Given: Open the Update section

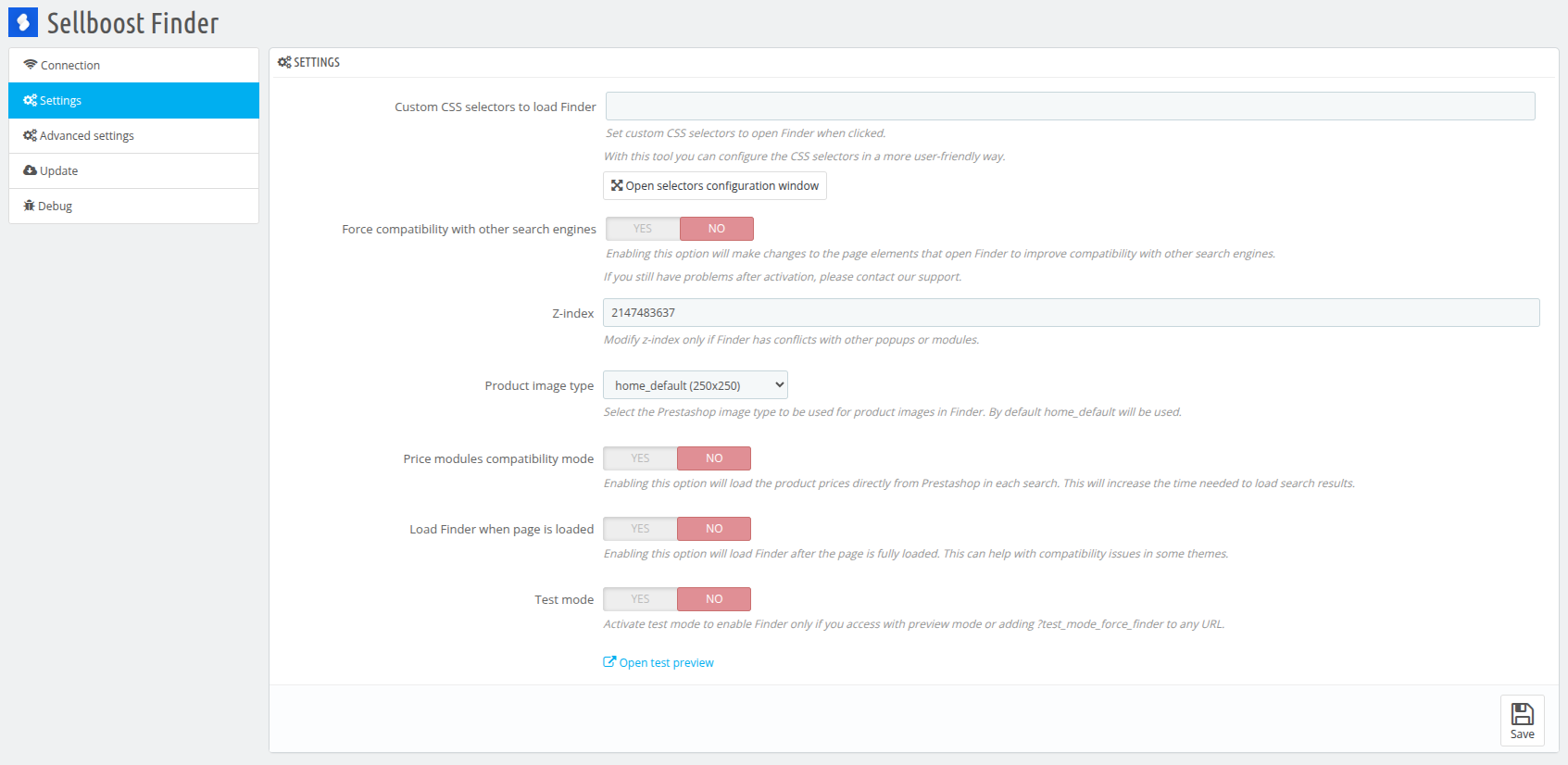Looking at the screenshot, I should 133,170.
